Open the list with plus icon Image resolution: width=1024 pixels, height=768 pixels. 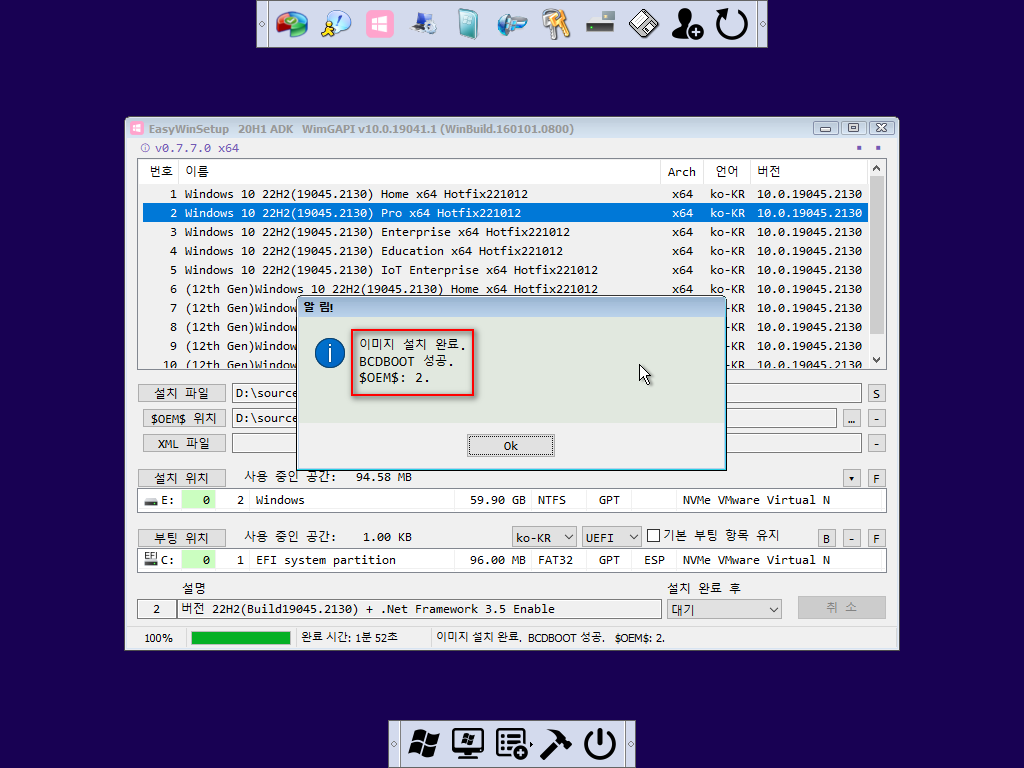click(x=512, y=744)
